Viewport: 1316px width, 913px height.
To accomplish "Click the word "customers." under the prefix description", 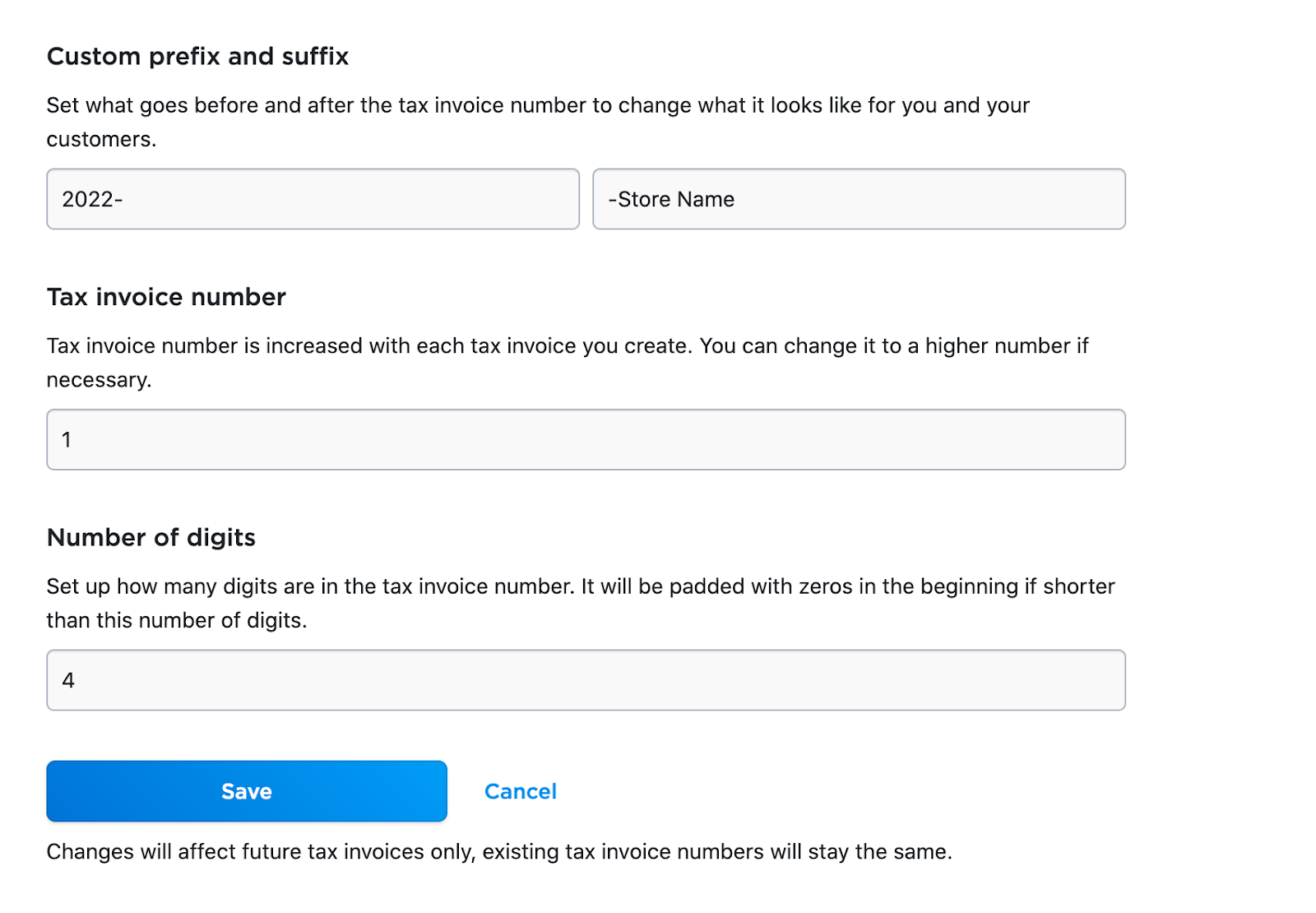I will pyautogui.click(x=101, y=139).
